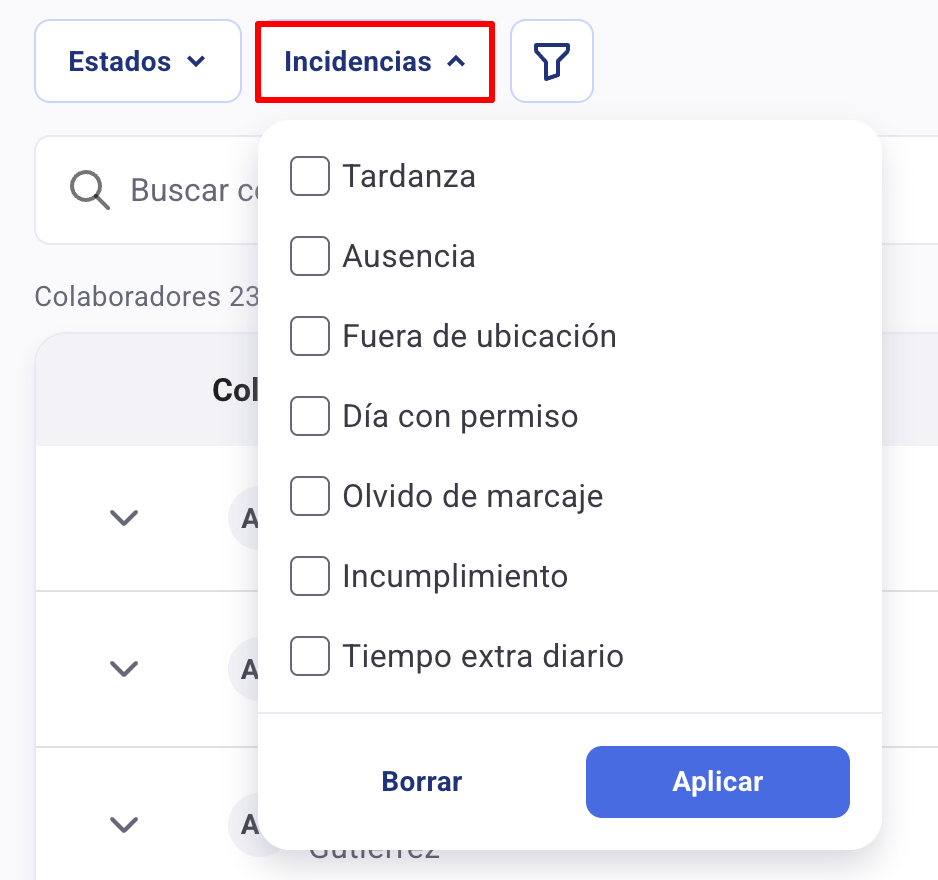Click the Incumplimiento option label
The width and height of the screenshot is (938, 880).
455,576
